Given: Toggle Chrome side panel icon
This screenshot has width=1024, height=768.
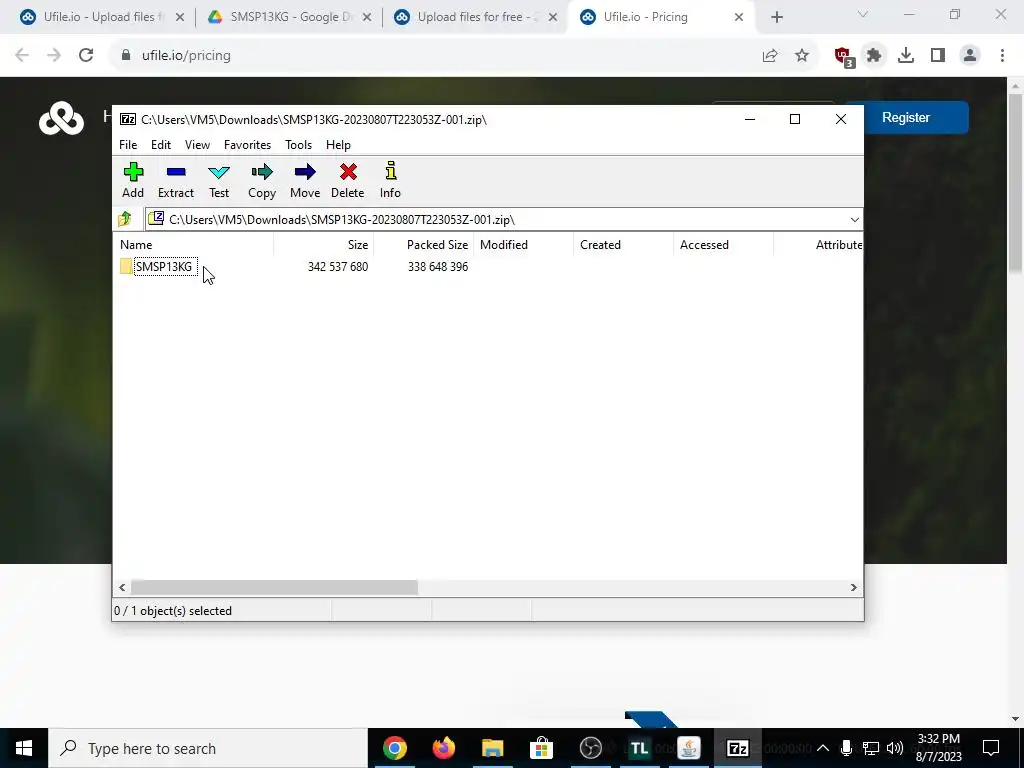Looking at the screenshot, I should (x=938, y=56).
